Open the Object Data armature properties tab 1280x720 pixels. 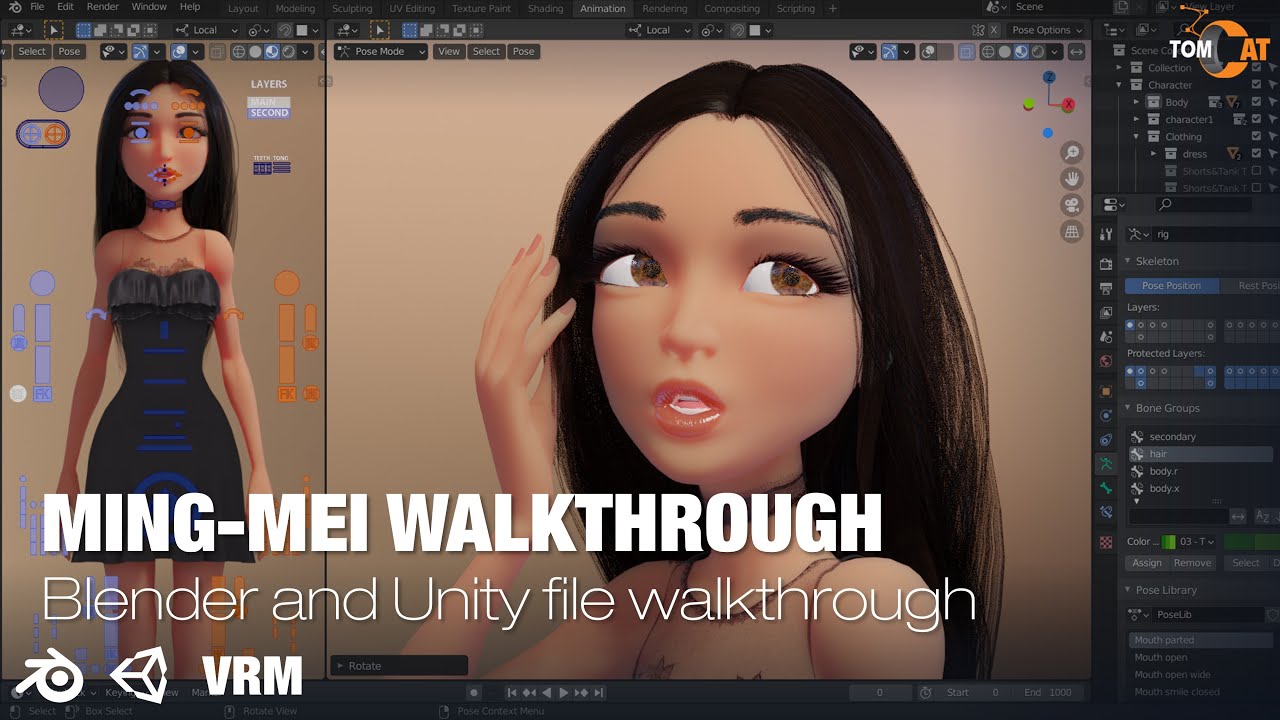pos(1106,464)
